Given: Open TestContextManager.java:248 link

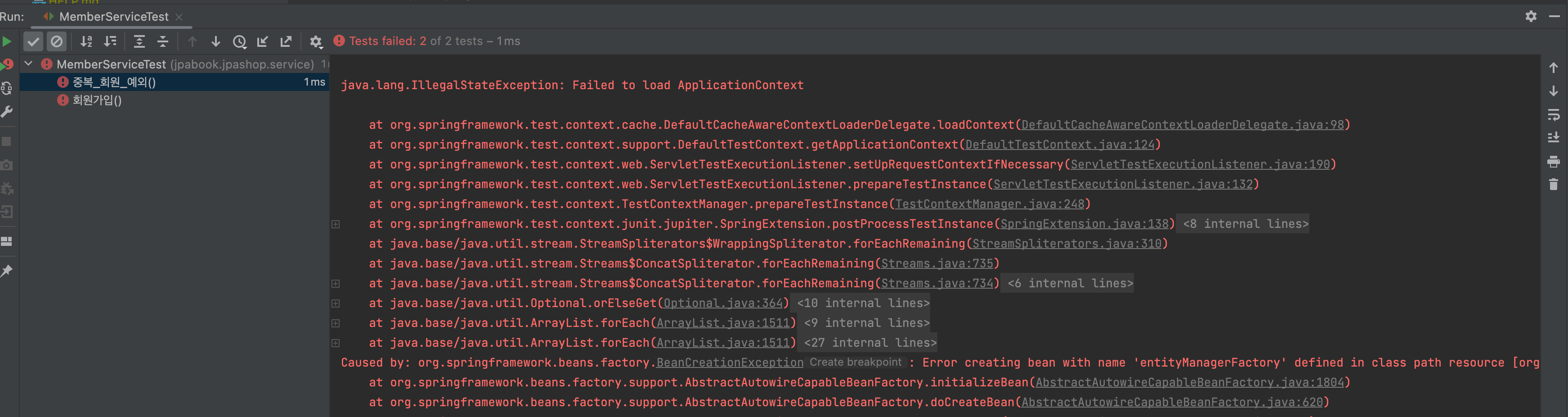Looking at the screenshot, I should pos(990,204).
